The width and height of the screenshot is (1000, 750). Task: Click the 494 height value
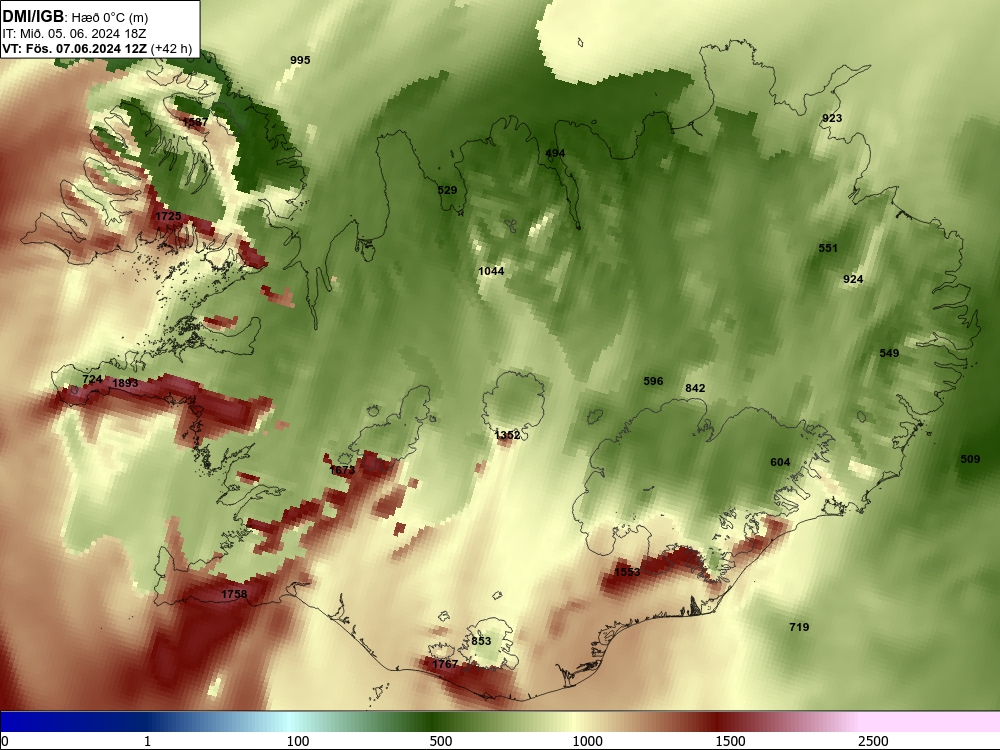[555, 153]
